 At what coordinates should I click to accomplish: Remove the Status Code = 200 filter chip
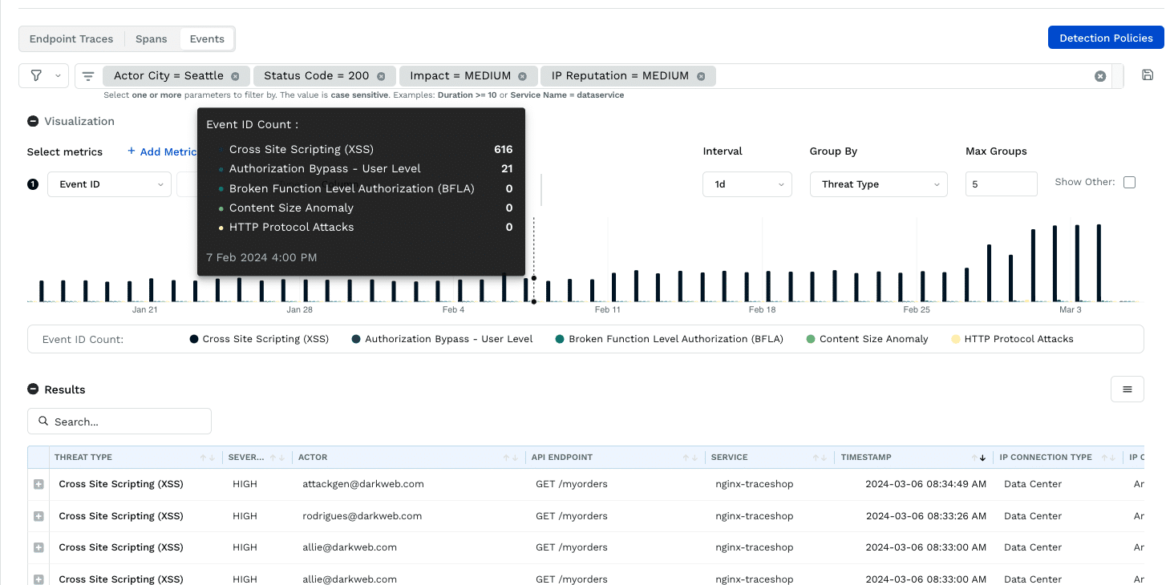tap(381, 76)
